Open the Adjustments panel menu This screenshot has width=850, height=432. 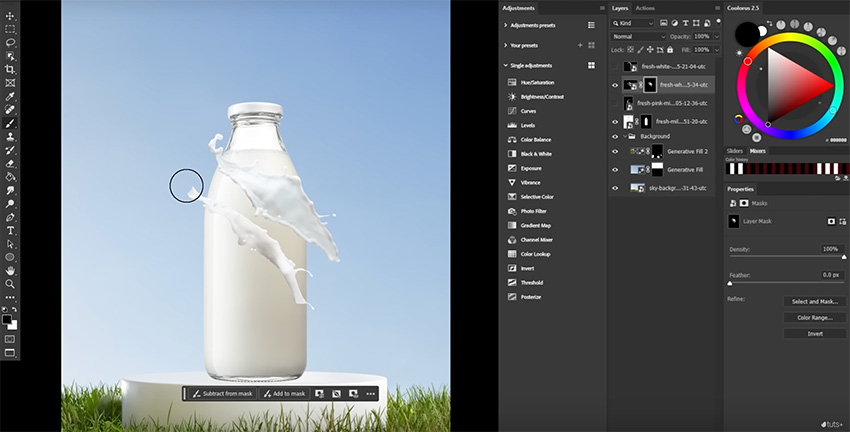pos(602,8)
